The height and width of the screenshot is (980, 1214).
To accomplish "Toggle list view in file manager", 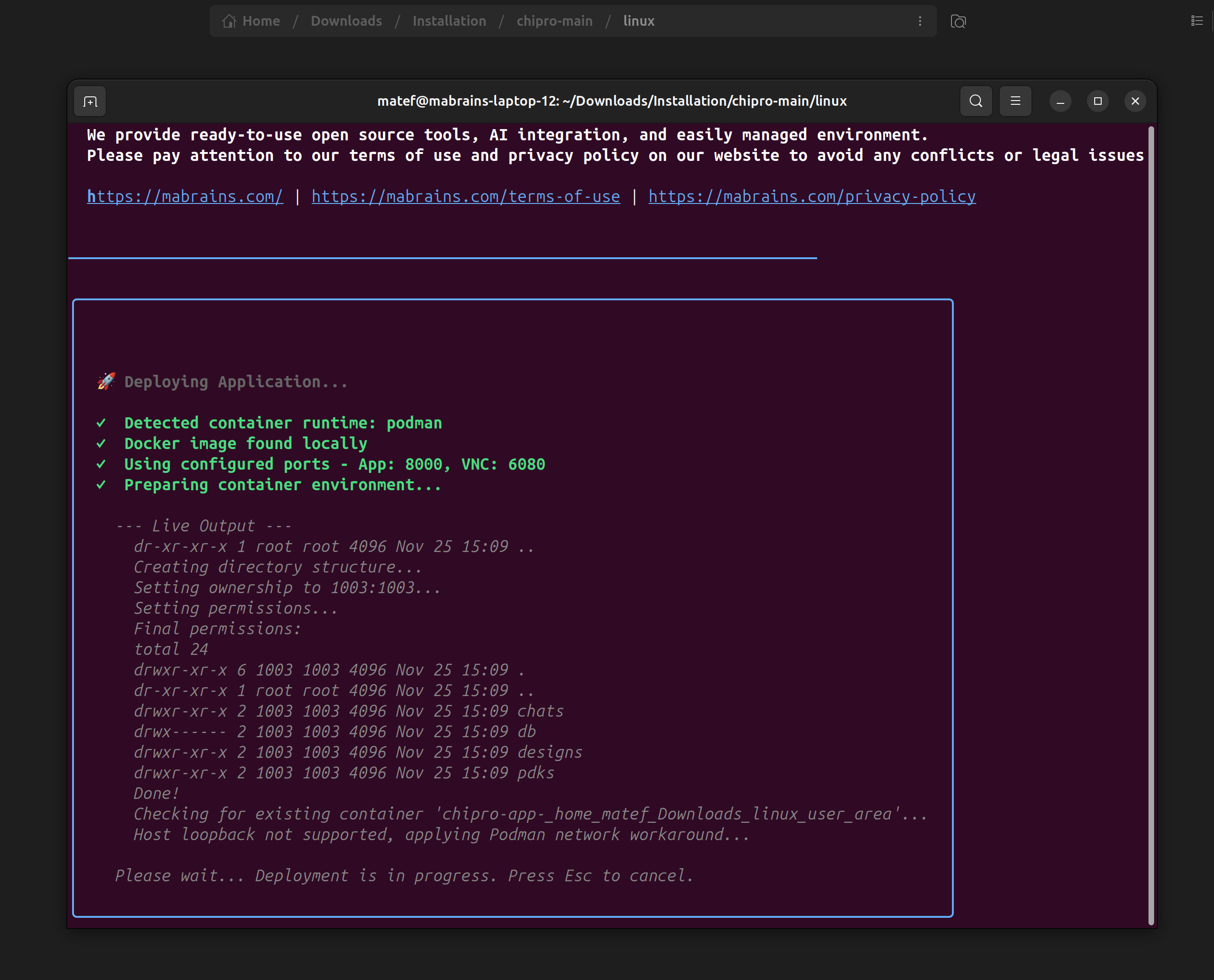I will point(1197,21).
